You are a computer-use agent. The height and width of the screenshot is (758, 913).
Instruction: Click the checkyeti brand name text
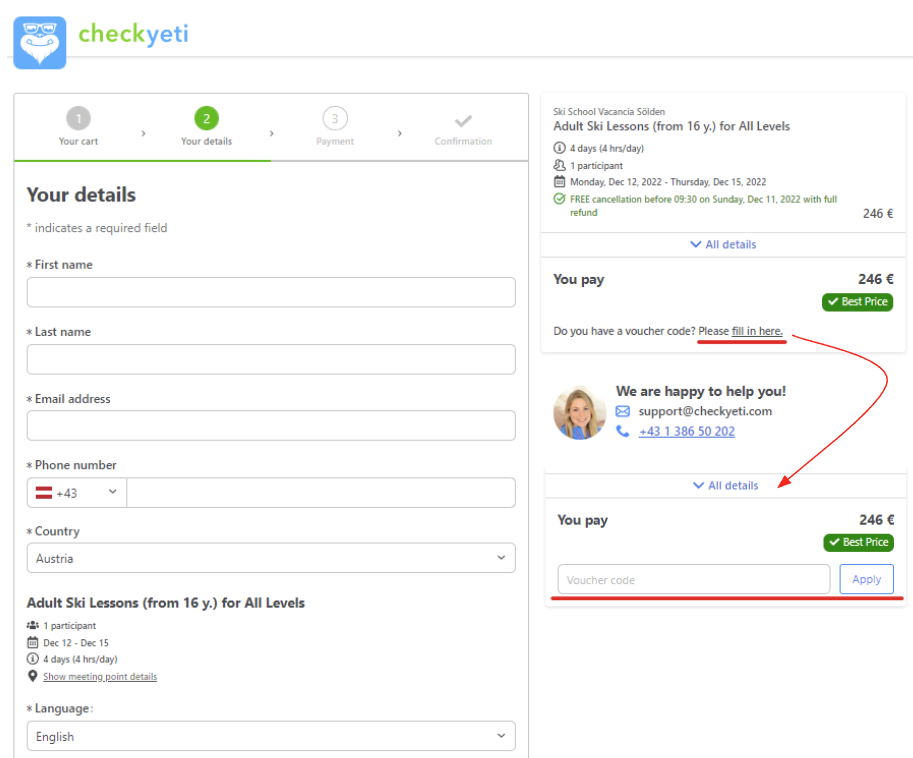(x=133, y=34)
